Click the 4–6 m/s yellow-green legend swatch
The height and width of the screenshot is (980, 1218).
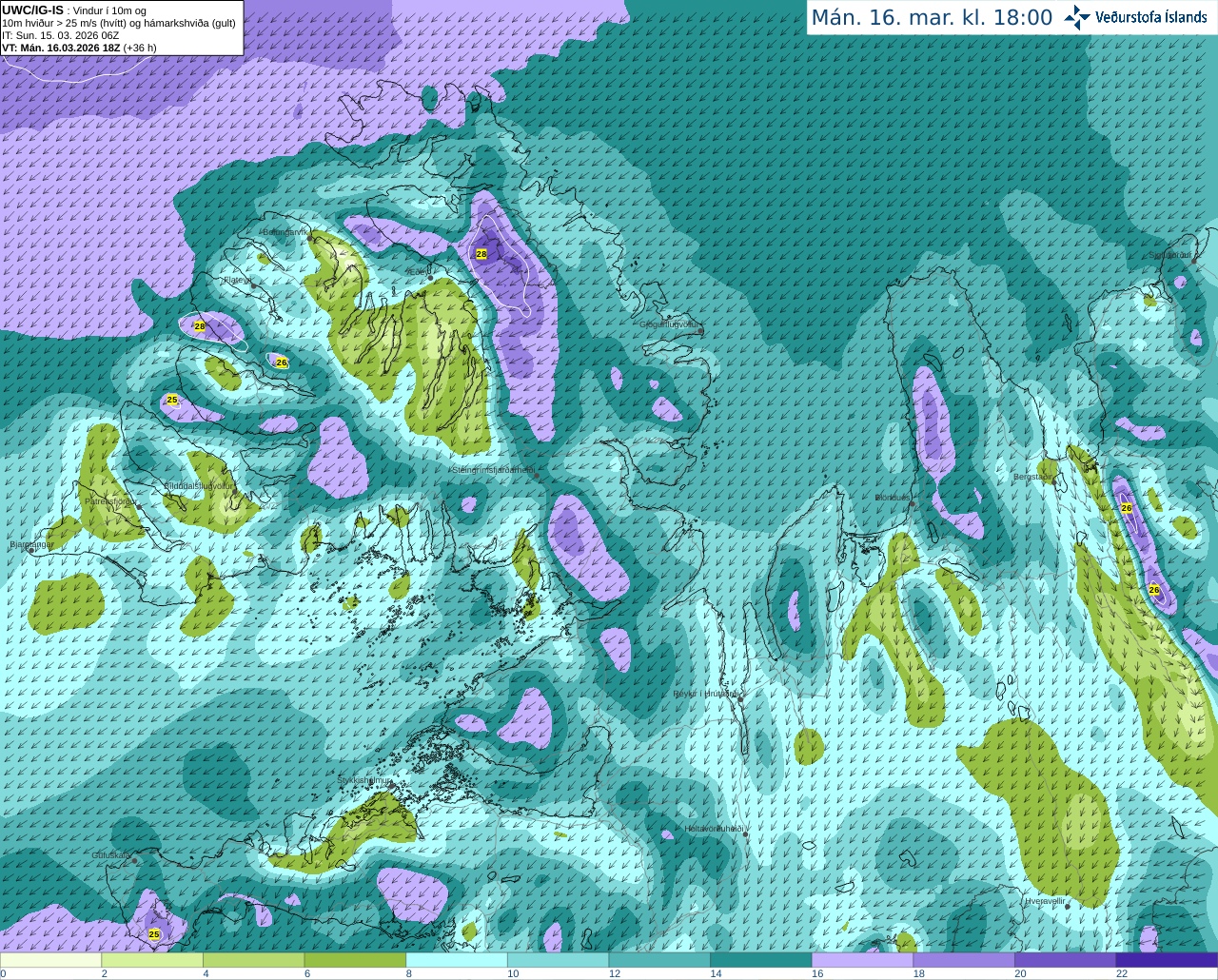[x=253, y=960]
